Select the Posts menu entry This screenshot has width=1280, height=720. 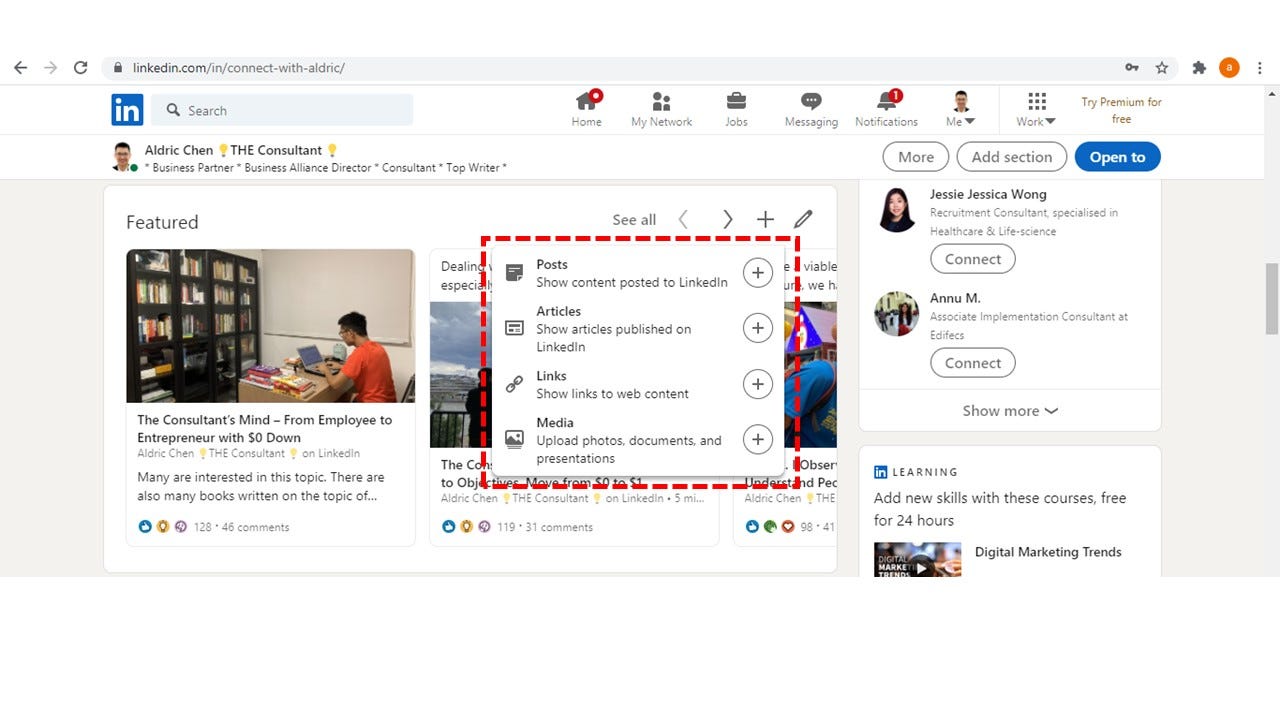[x=638, y=273]
